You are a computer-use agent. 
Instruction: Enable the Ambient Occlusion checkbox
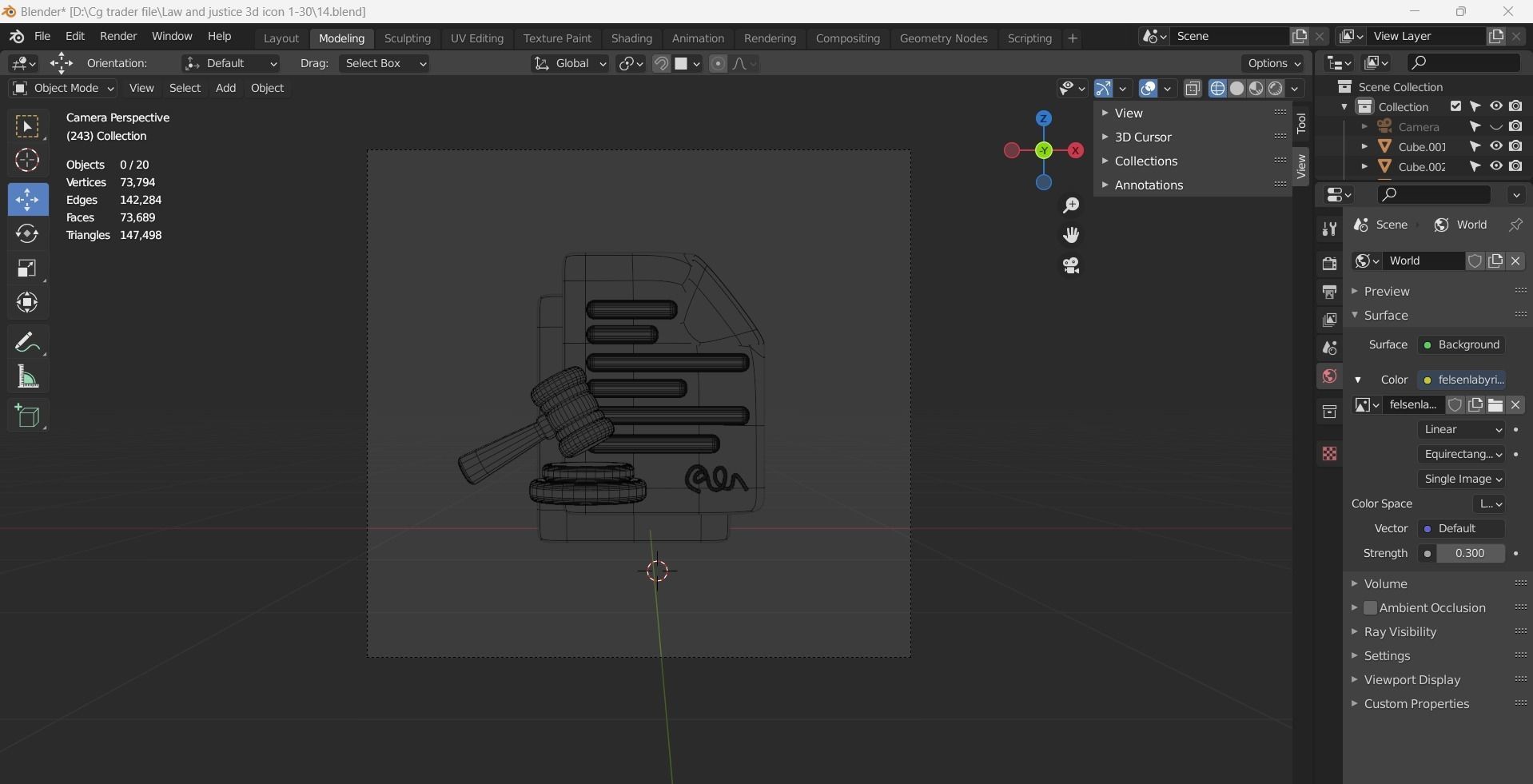(x=1370, y=608)
